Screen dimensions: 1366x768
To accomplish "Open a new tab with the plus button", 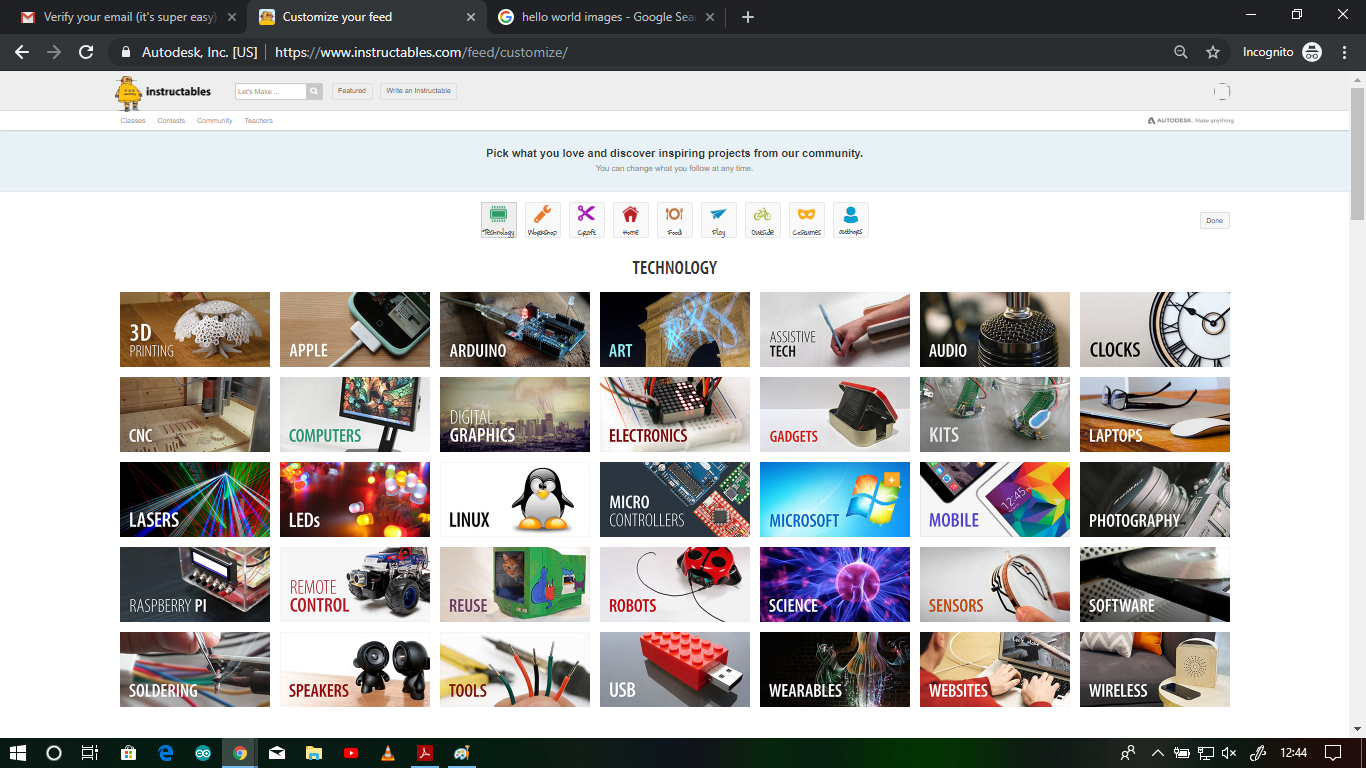I will [748, 17].
